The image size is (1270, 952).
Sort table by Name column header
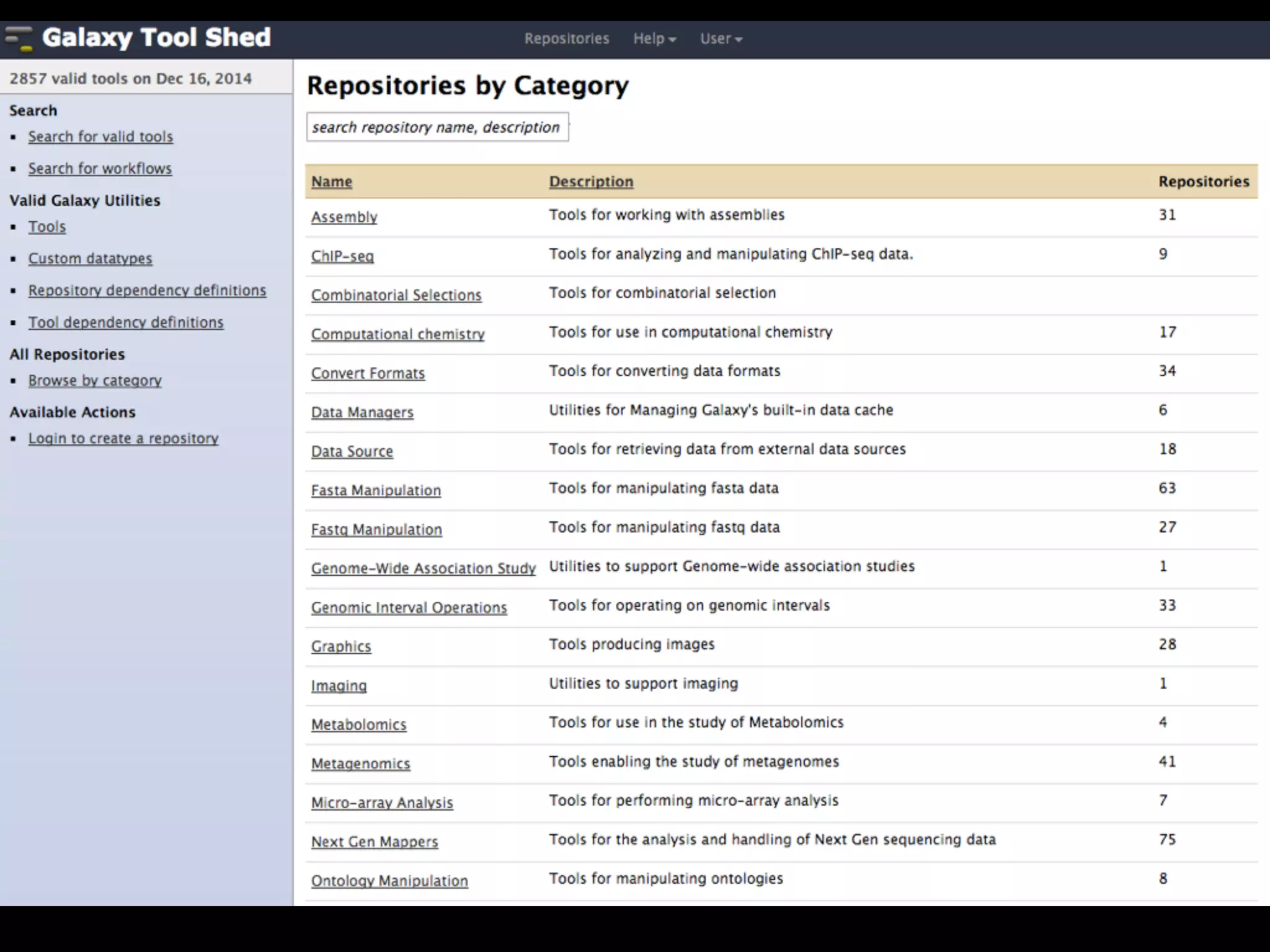coord(332,182)
